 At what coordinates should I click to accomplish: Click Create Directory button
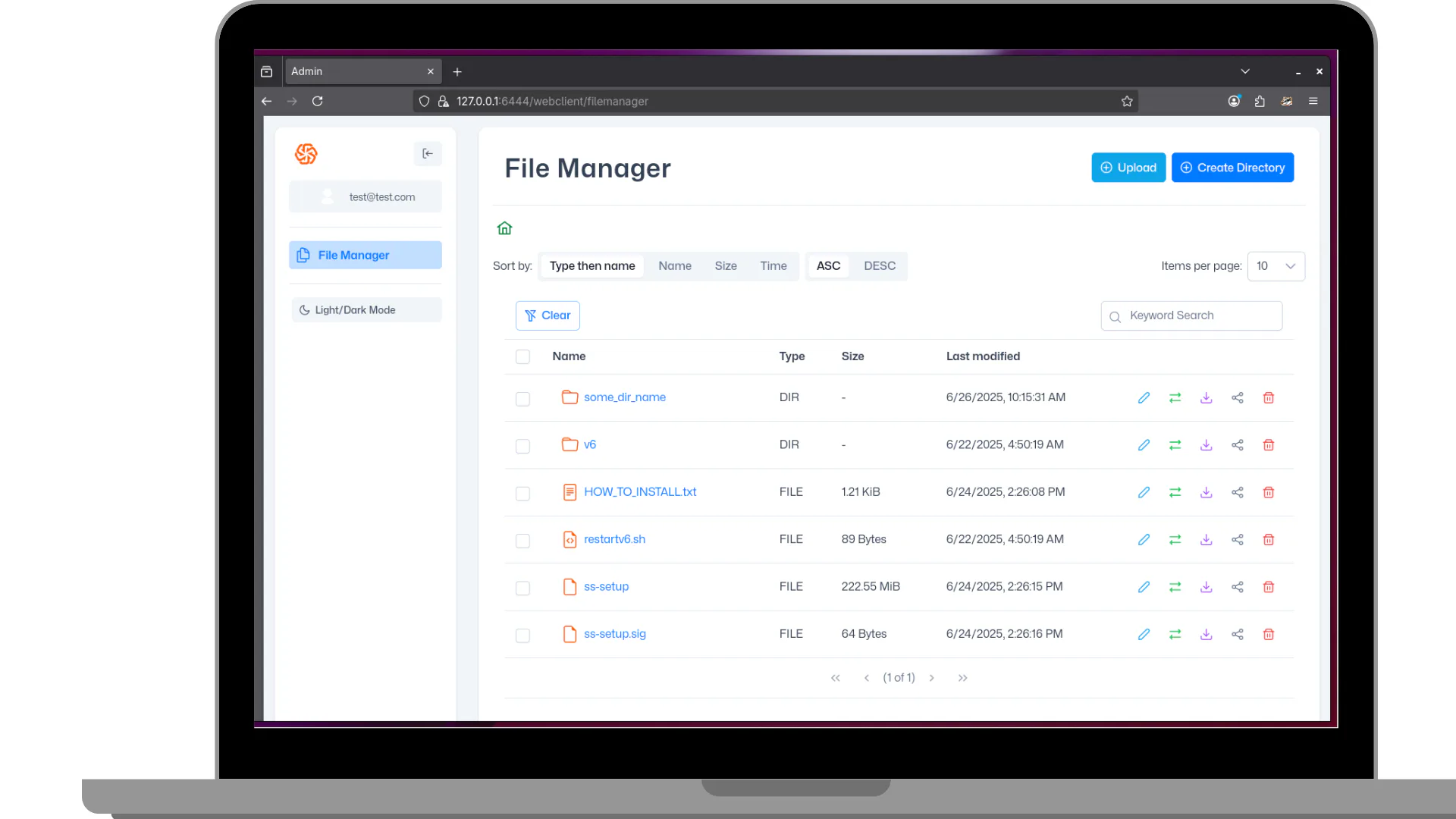1232,168
